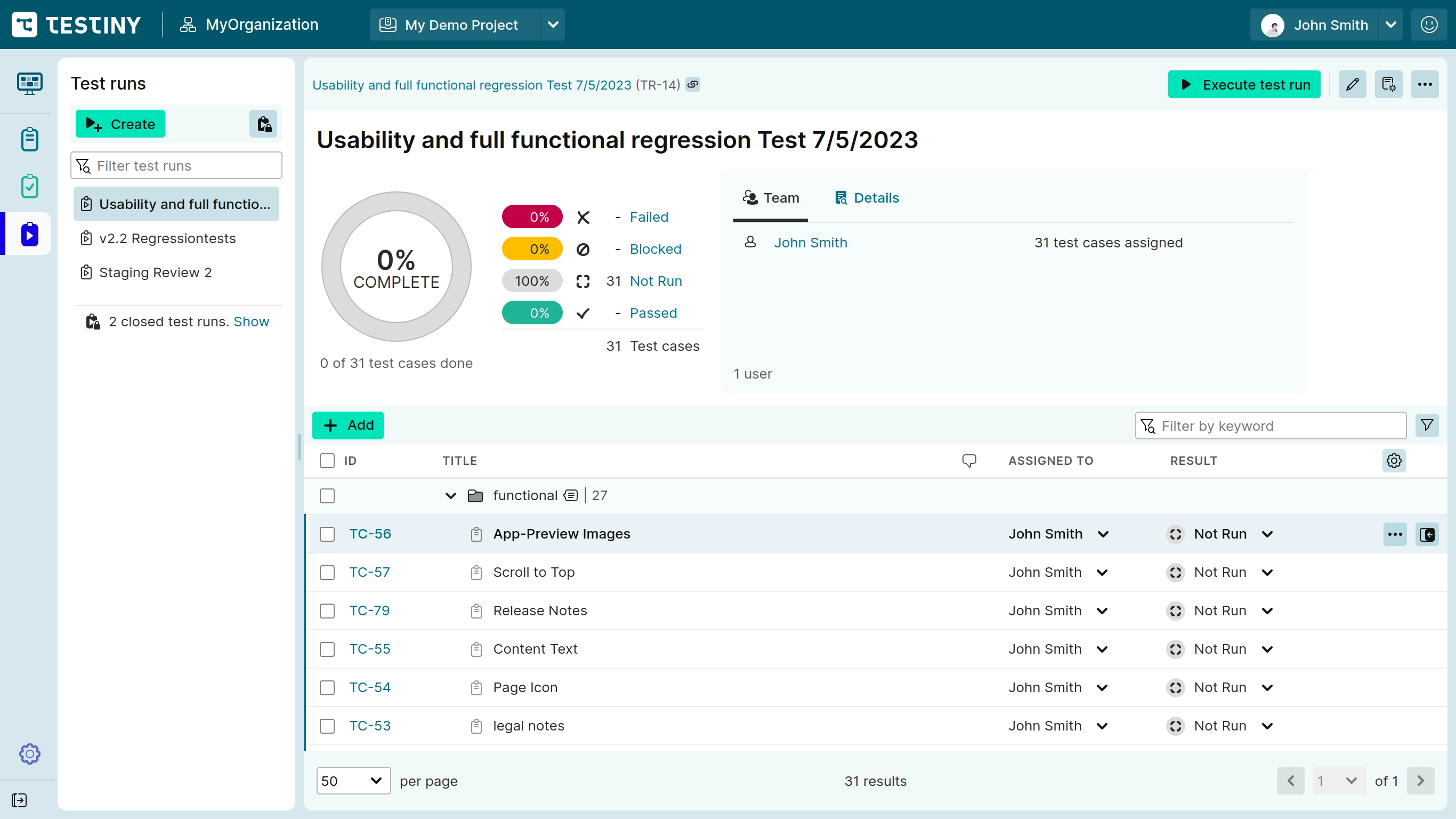Select v2.2 Regressiontests test run

click(x=167, y=239)
